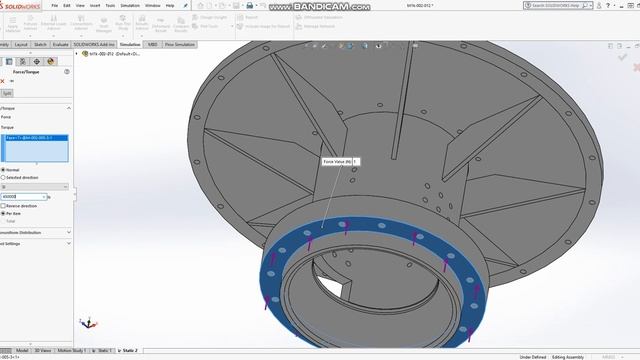The height and width of the screenshot is (360, 640).
Task: Open the File menu
Action: (55, 6)
